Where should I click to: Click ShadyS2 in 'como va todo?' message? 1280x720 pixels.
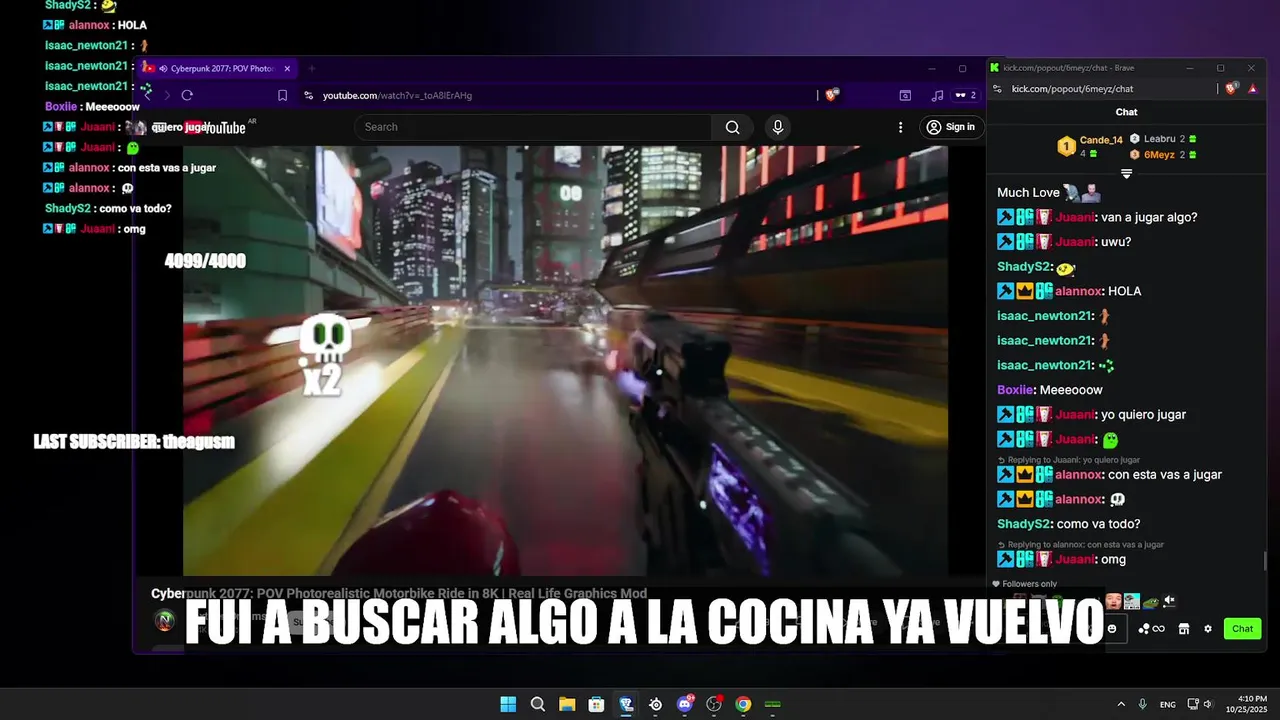1023,524
